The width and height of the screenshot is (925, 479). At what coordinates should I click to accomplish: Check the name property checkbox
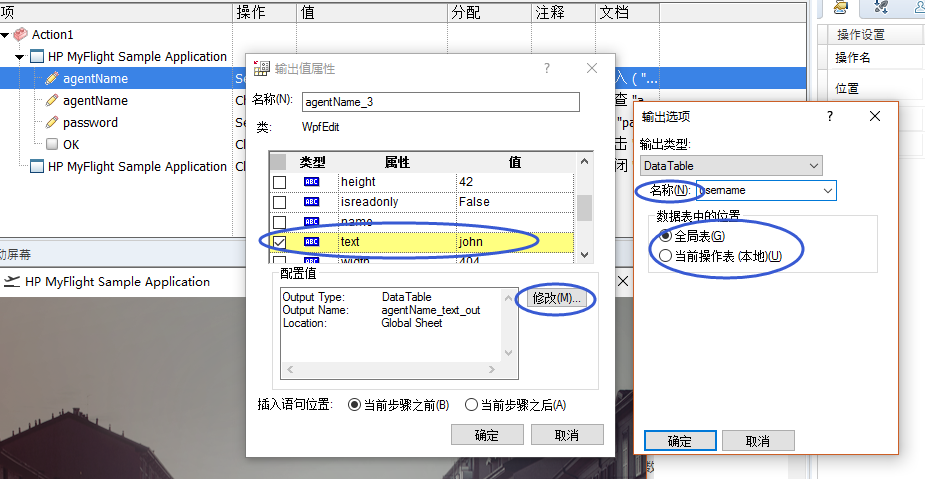[x=280, y=221]
